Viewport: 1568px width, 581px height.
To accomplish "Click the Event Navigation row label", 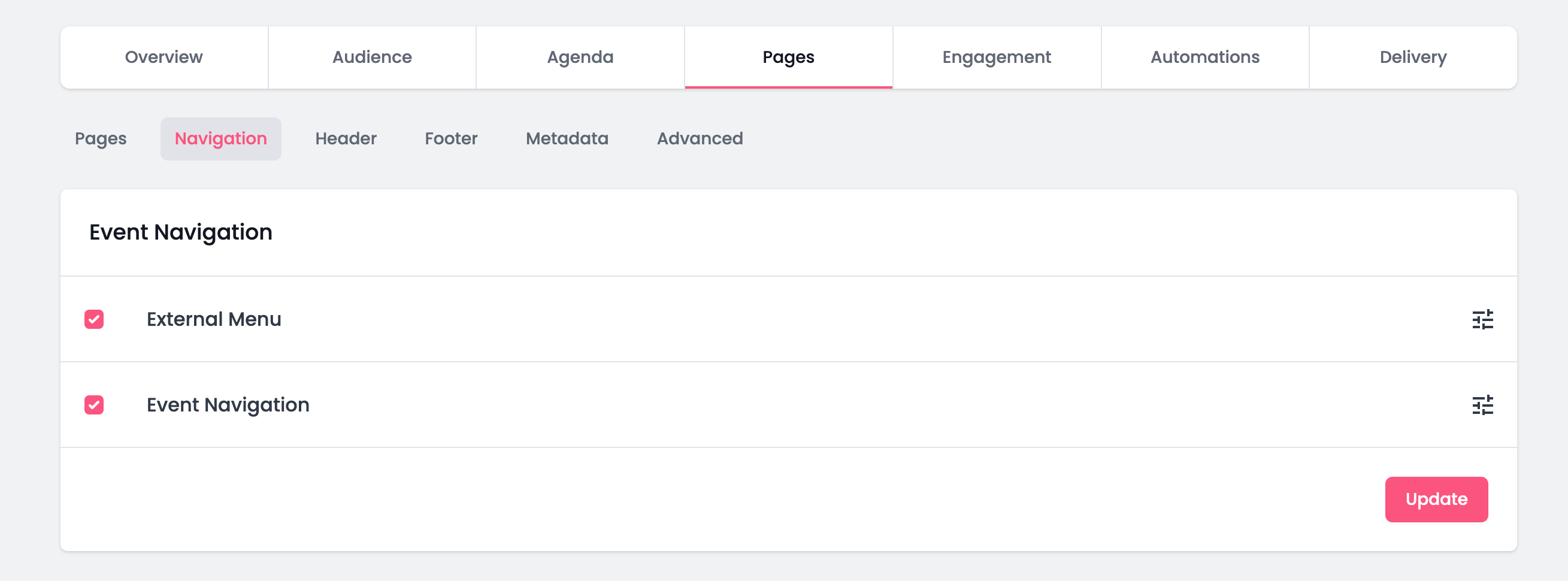I will [x=228, y=405].
